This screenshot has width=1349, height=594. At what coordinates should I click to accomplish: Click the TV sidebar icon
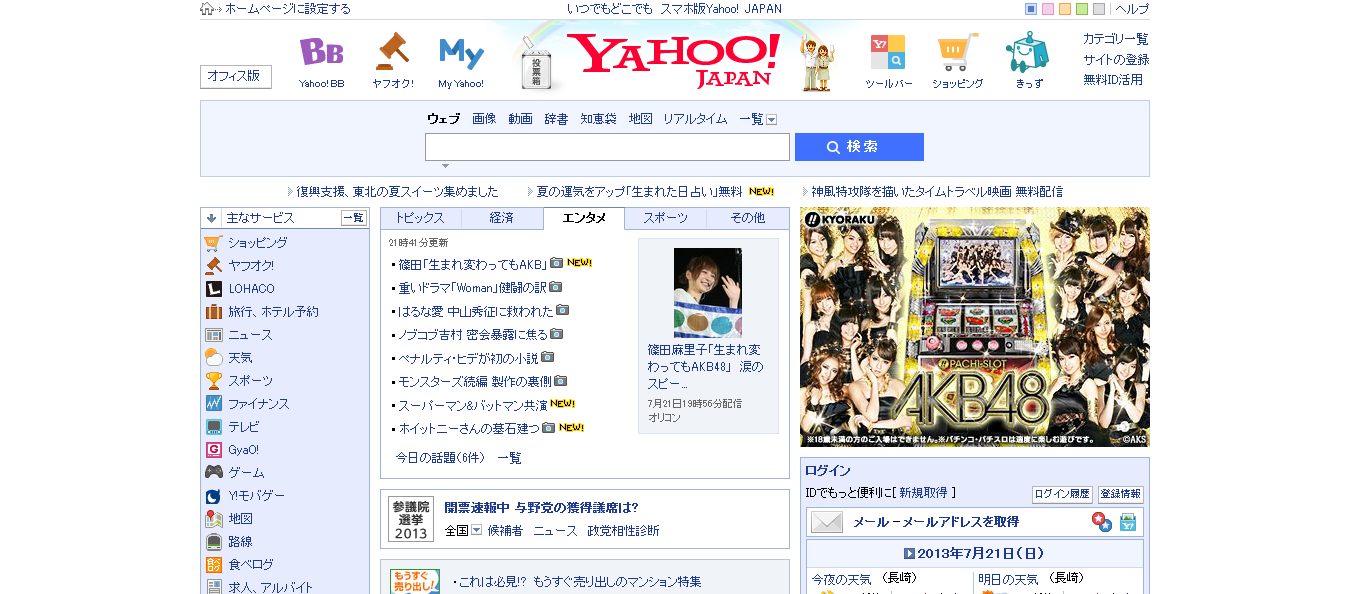(213, 427)
